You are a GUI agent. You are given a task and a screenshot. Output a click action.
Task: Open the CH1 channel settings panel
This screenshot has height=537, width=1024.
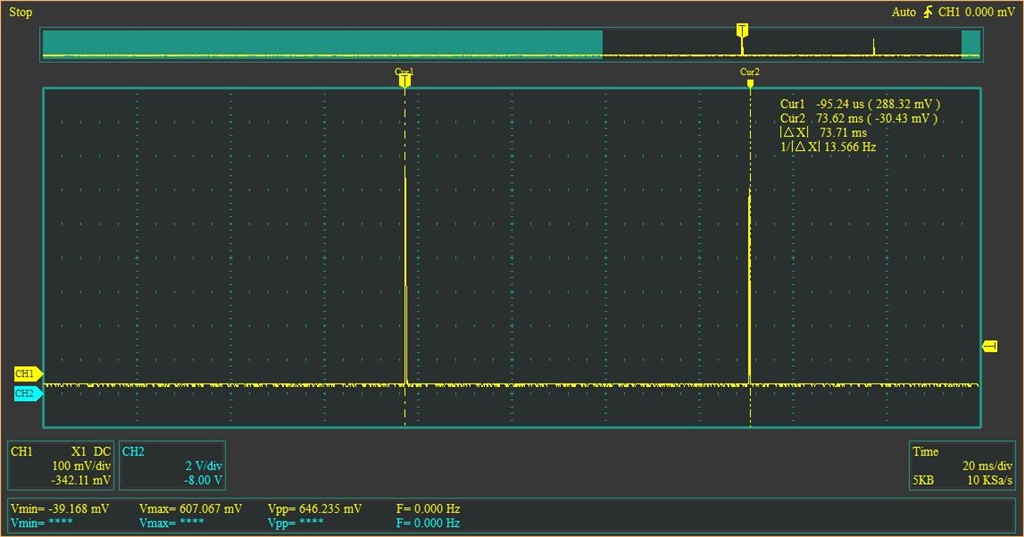pos(61,465)
